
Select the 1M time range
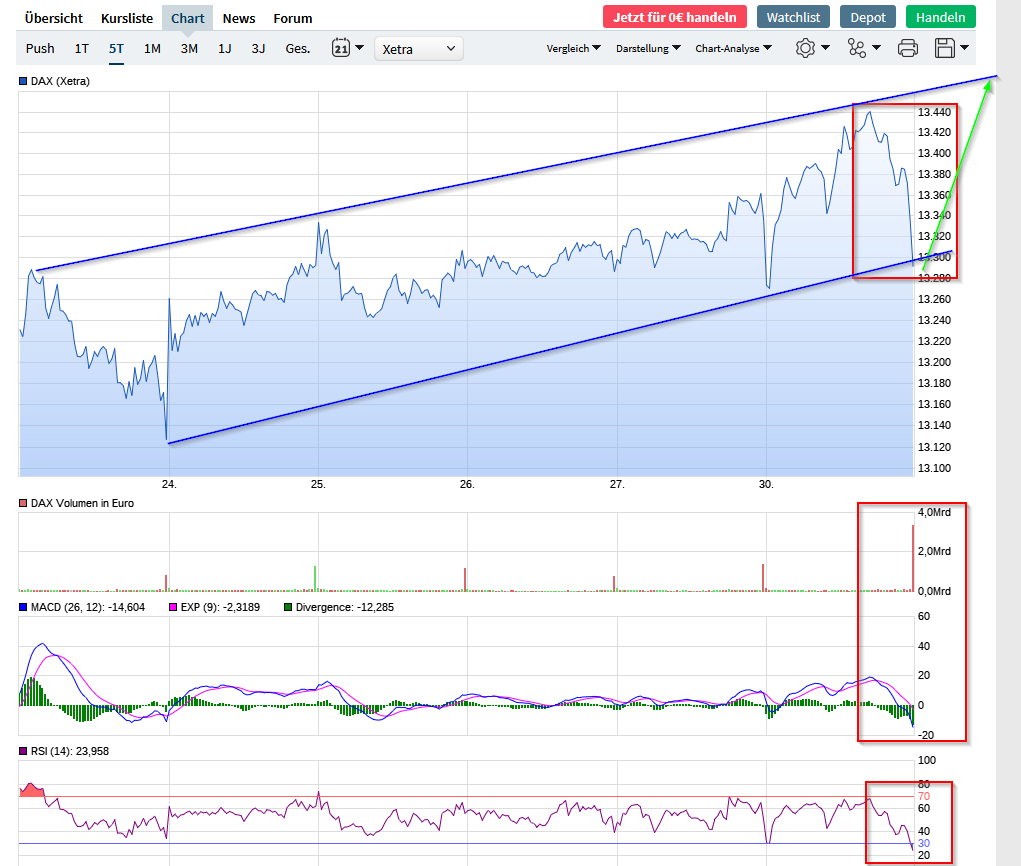pos(152,48)
